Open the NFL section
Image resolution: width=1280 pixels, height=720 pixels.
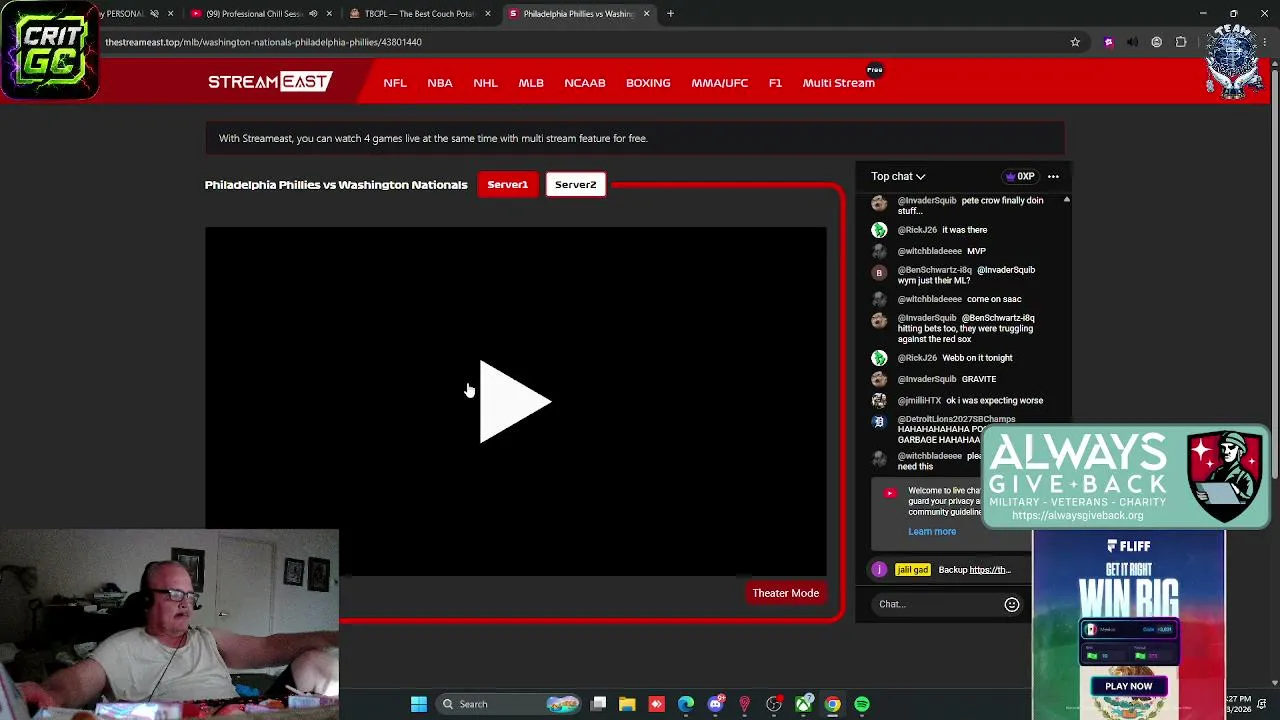(395, 83)
